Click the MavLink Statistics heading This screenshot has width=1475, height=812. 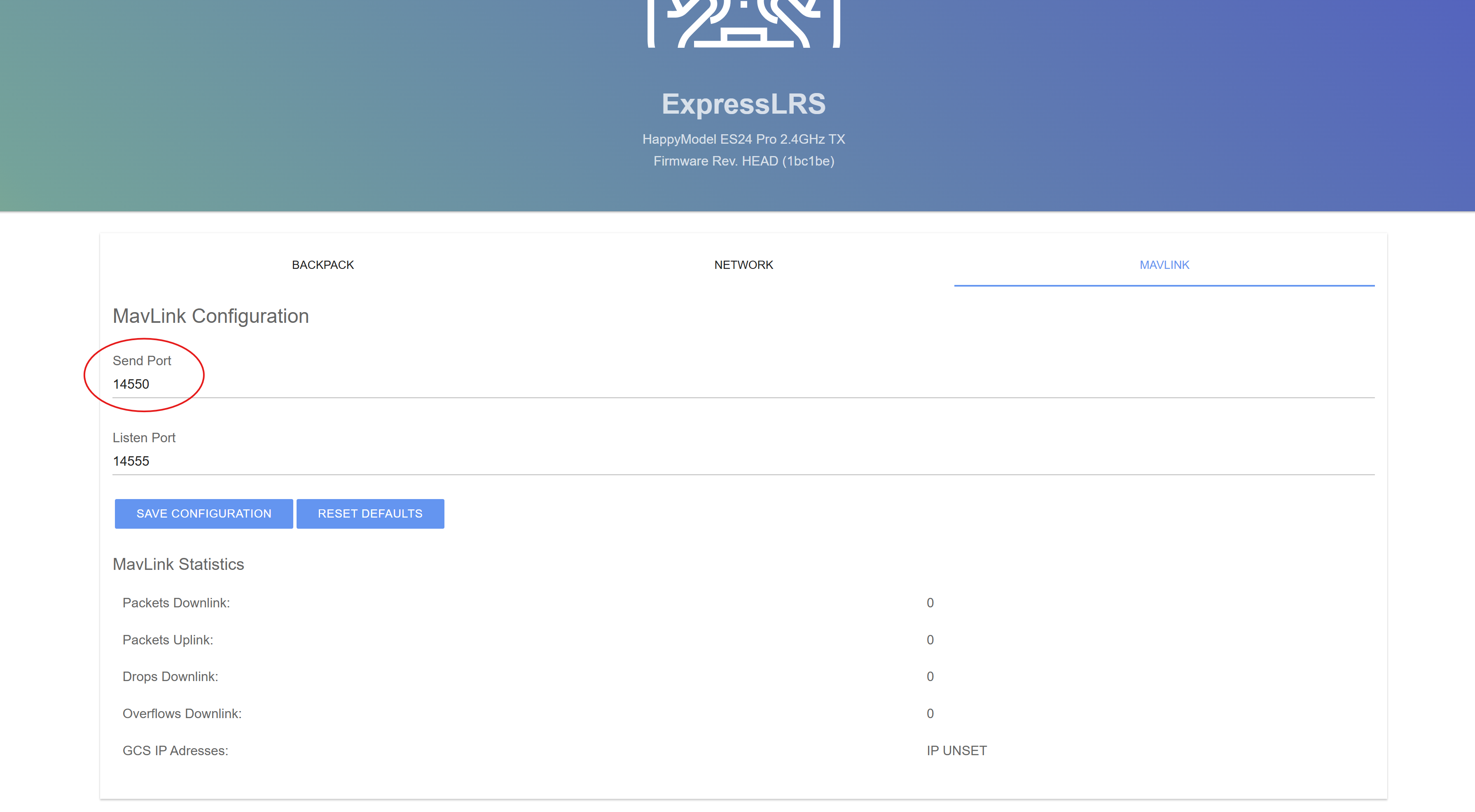pos(179,564)
